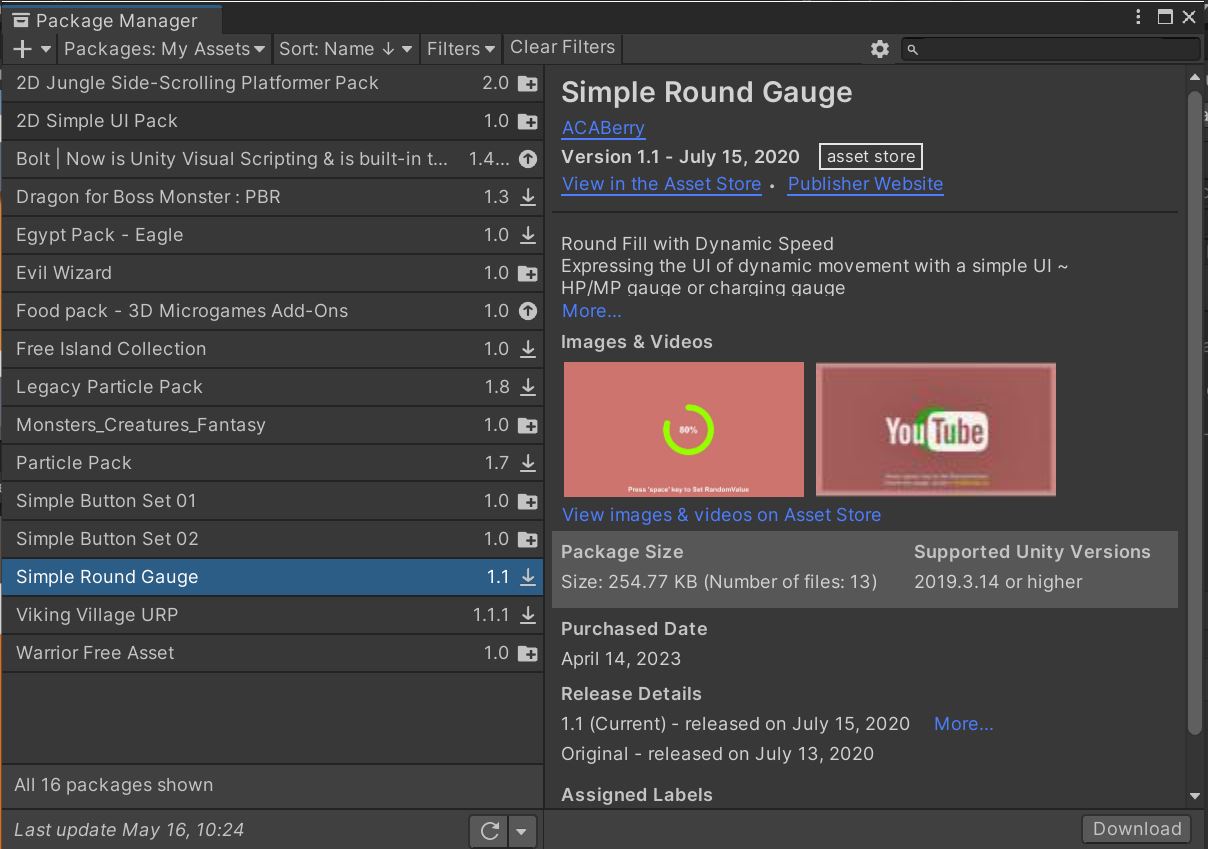Click the scroll up arrow in details pane
Image resolution: width=1208 pixels, height=849 pixels.
1194,76
